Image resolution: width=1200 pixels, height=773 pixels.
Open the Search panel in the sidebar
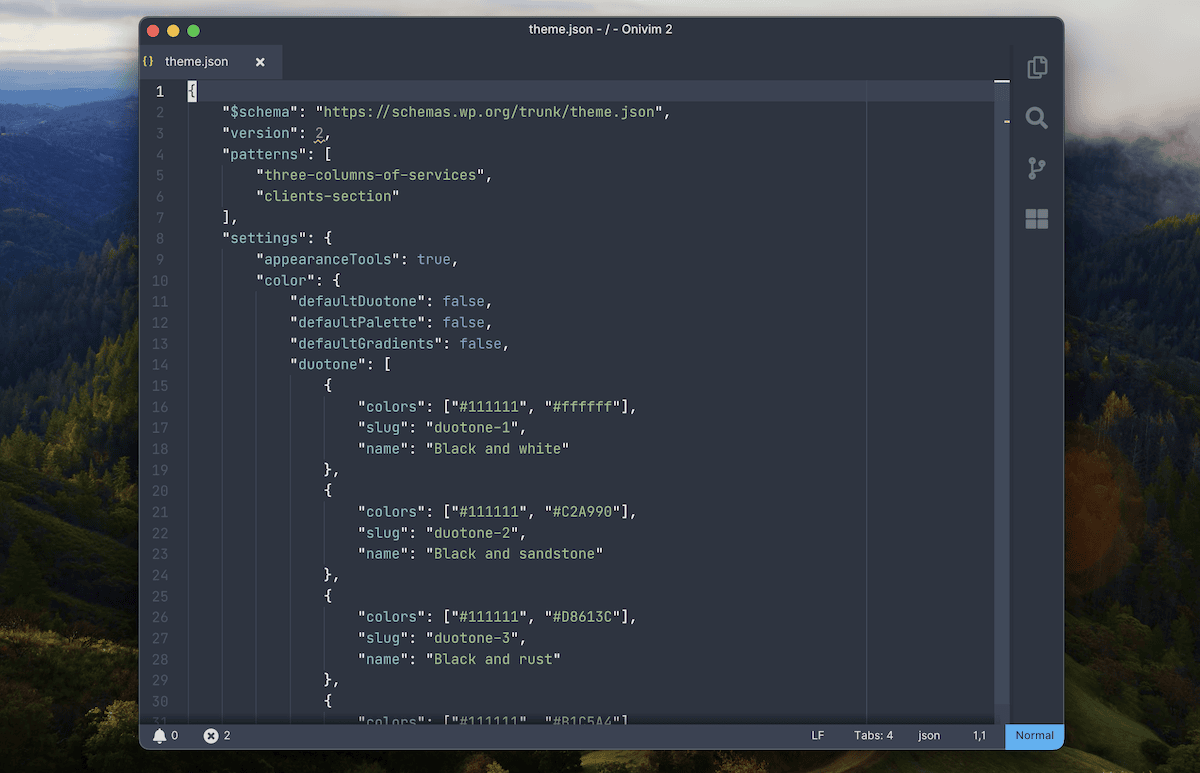(x=1036, y=118)
